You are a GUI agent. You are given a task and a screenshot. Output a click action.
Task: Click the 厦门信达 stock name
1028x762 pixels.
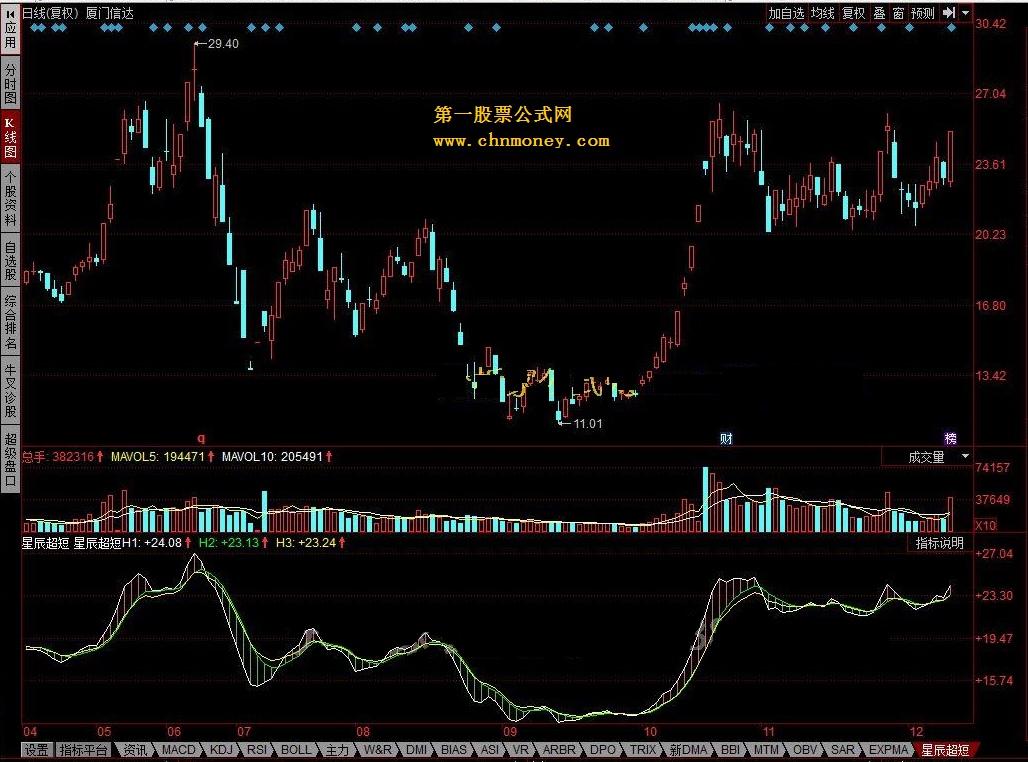pyautogui.click(x=109, y=13)
